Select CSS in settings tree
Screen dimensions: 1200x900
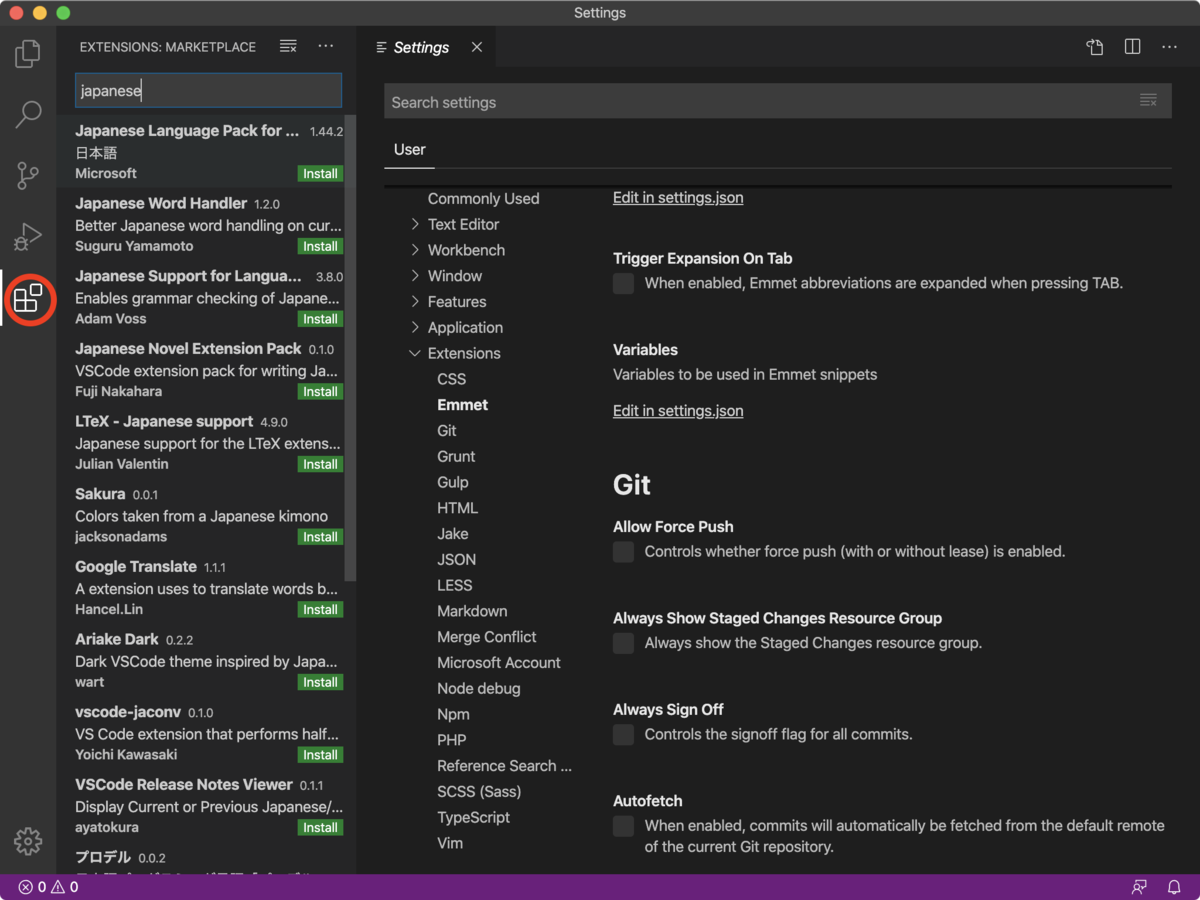(451, 379)
